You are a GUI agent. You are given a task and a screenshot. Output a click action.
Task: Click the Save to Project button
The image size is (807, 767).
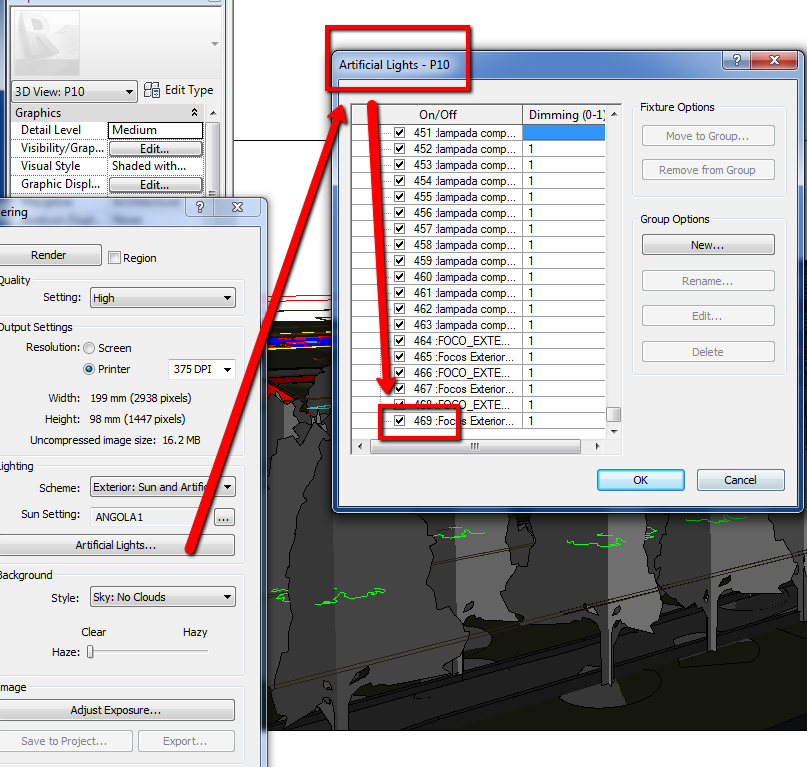pyautogui.click(x=65, y=741)
